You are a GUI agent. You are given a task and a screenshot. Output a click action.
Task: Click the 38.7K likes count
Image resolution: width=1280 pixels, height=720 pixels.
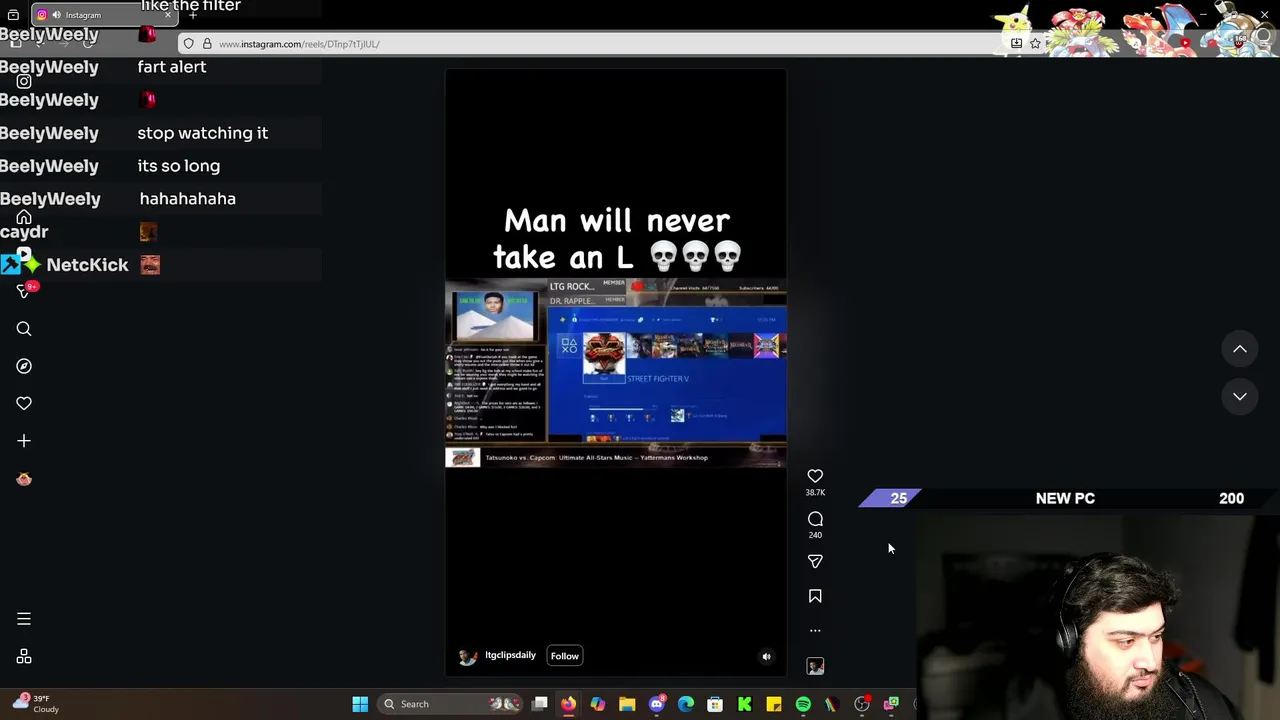click(x=815, y=493)
